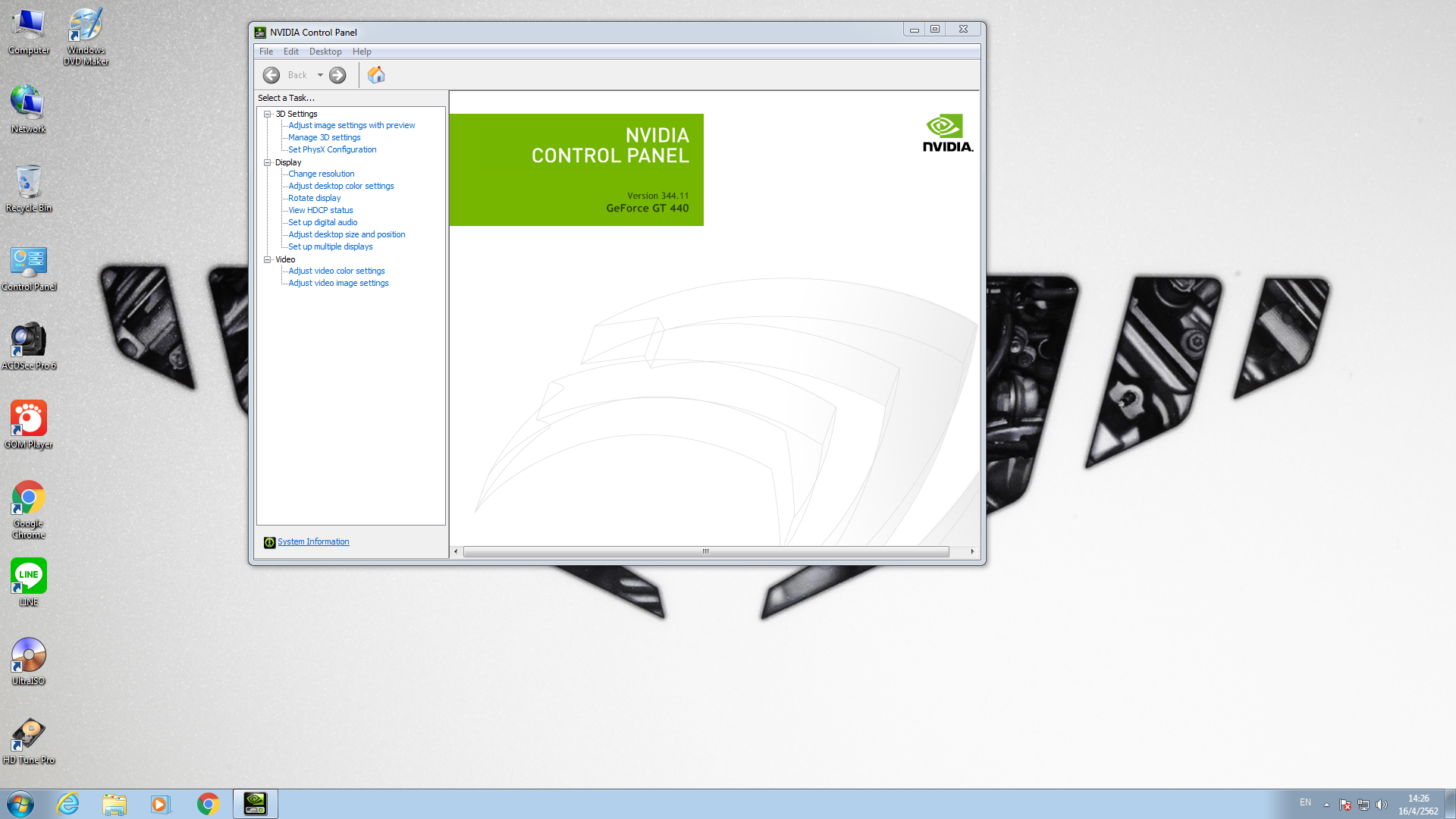Select the Control Panel desktop icon
1456x819 pixels.
[x=29, y=268]
